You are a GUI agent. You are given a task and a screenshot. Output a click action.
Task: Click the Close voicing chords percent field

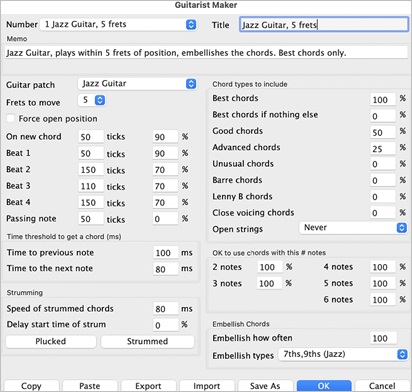coord(383,213)
